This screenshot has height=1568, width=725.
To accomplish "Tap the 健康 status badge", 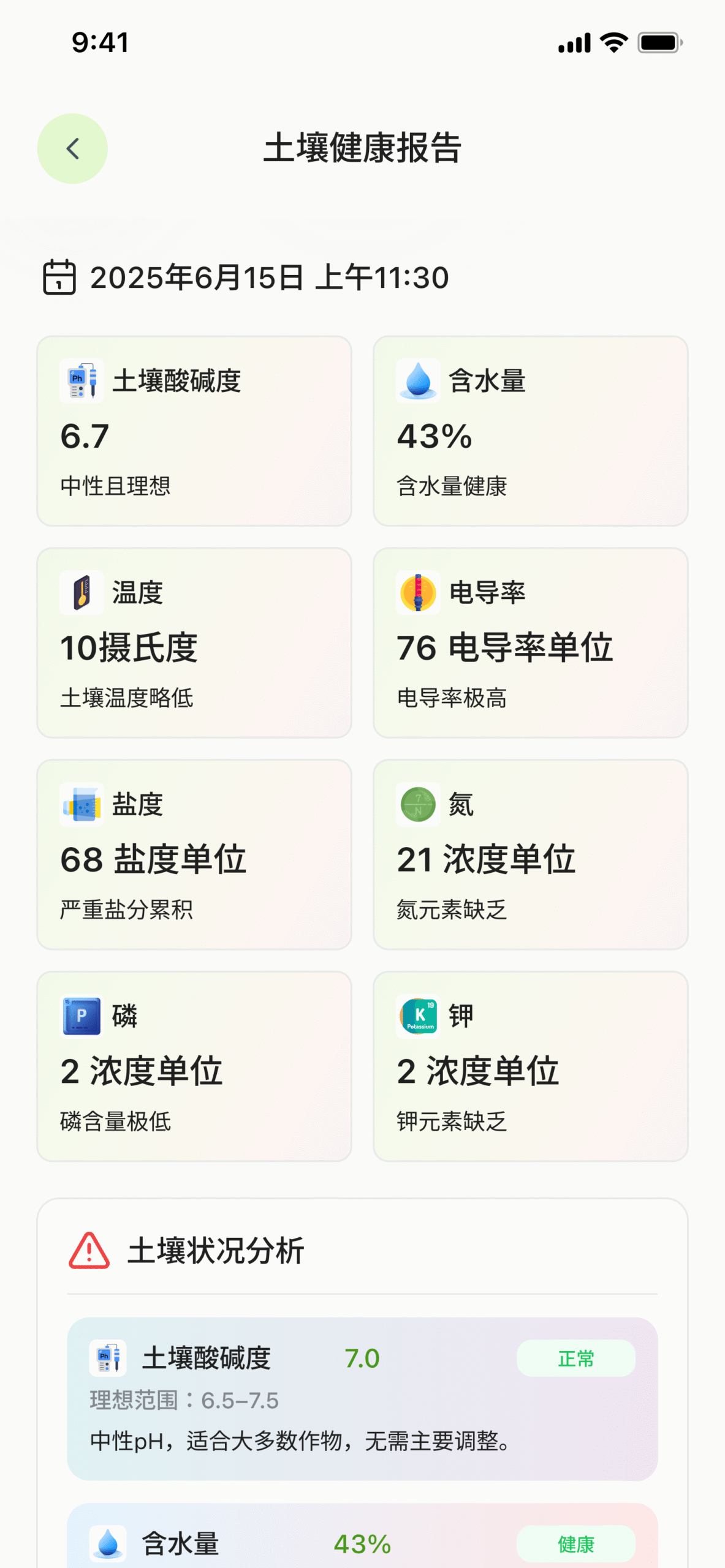I will tap(575, 1543).
